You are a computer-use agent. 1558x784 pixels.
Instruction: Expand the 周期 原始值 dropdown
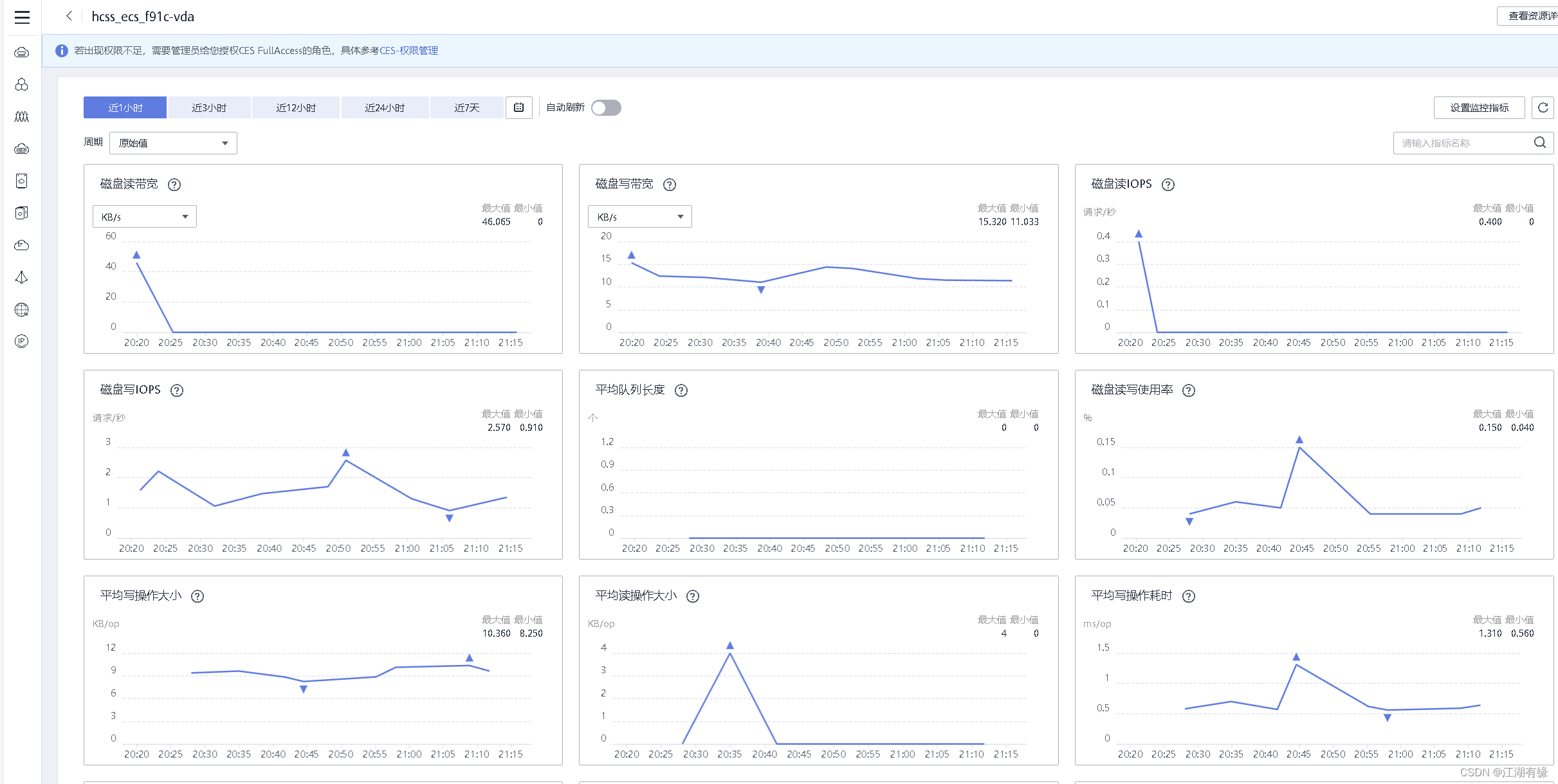[173, 143]
